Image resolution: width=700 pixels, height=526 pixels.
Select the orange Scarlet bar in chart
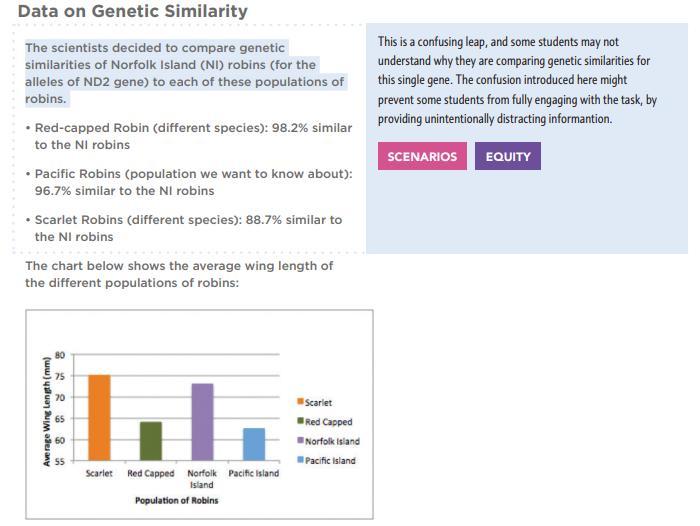(99, 418)
